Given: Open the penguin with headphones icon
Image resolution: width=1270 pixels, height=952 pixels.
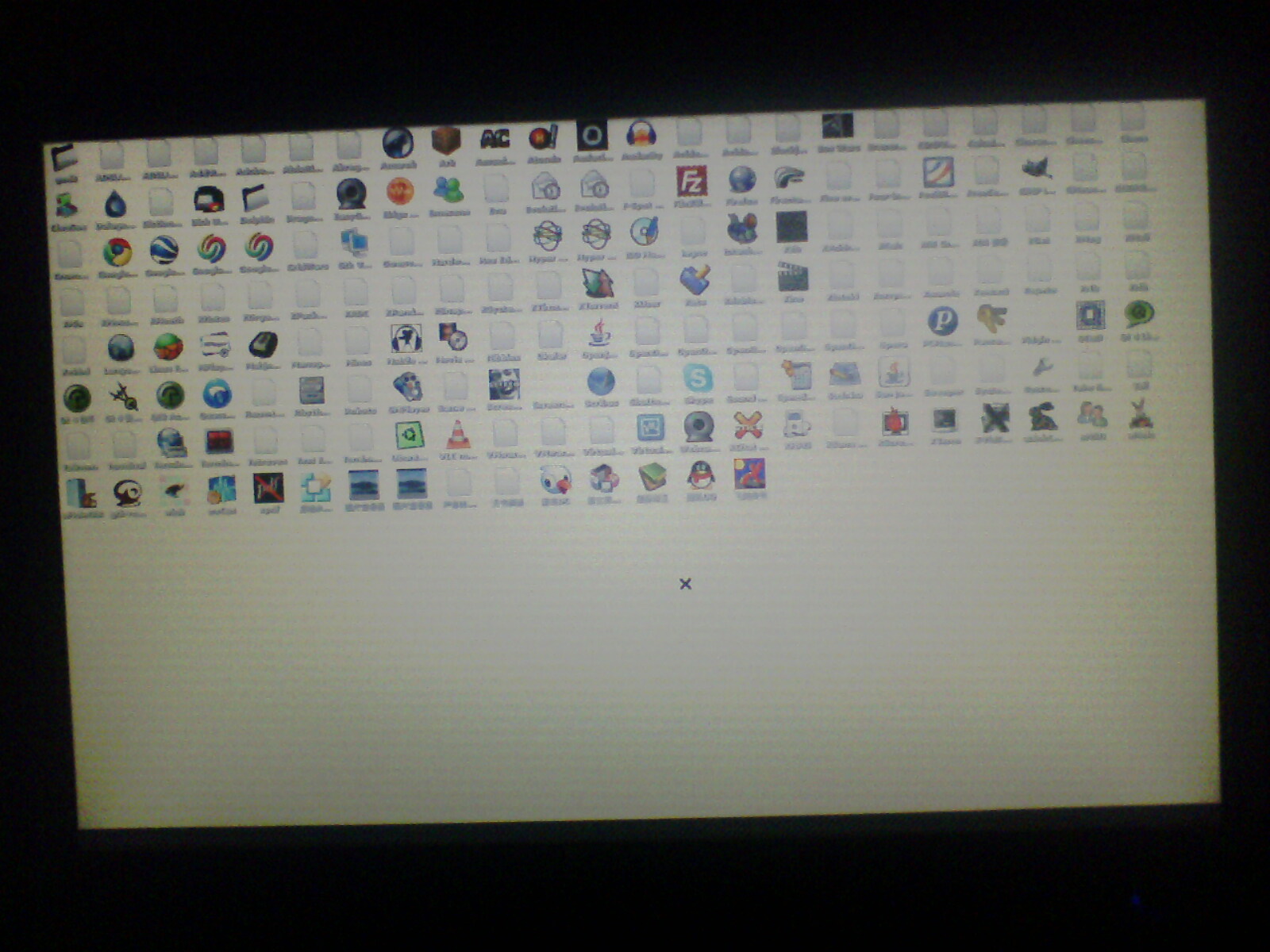Looking at the screenshot, I should (x=406, y=340).
